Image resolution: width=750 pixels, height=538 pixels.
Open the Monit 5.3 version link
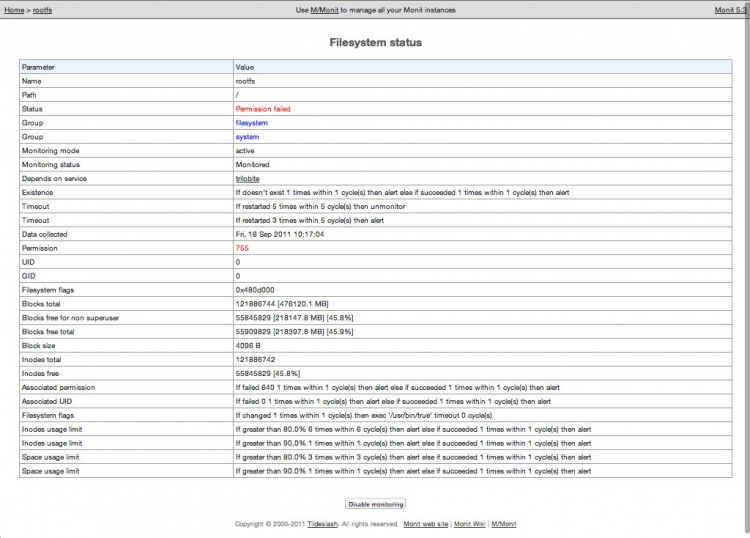[730, 10]
